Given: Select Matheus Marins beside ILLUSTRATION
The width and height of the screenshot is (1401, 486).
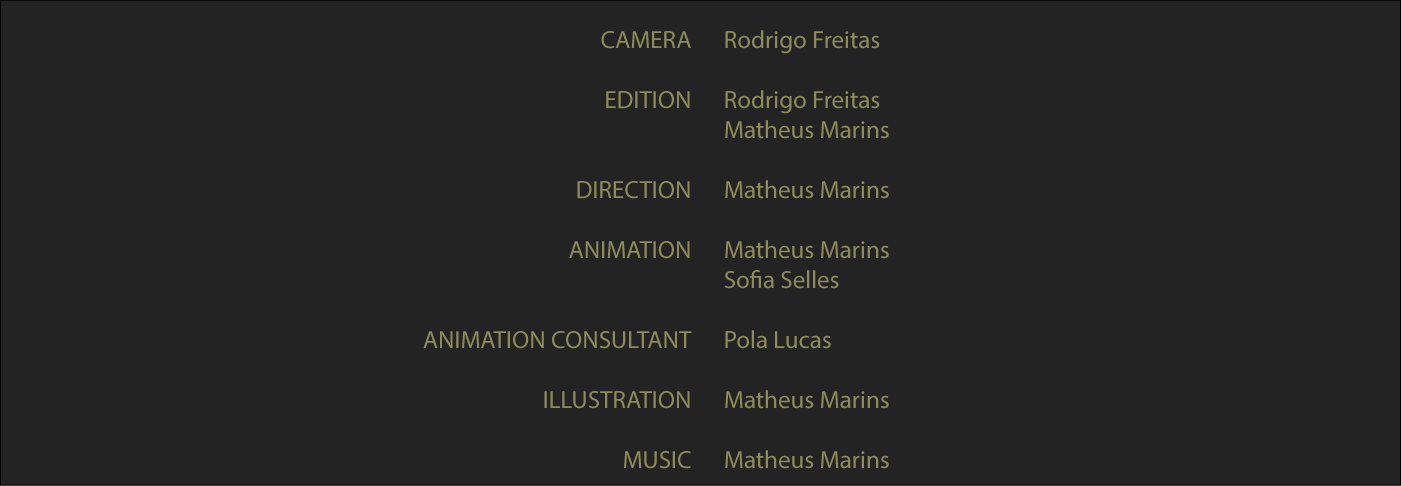Looking at the screenshot, I should (x=806, y=401).
